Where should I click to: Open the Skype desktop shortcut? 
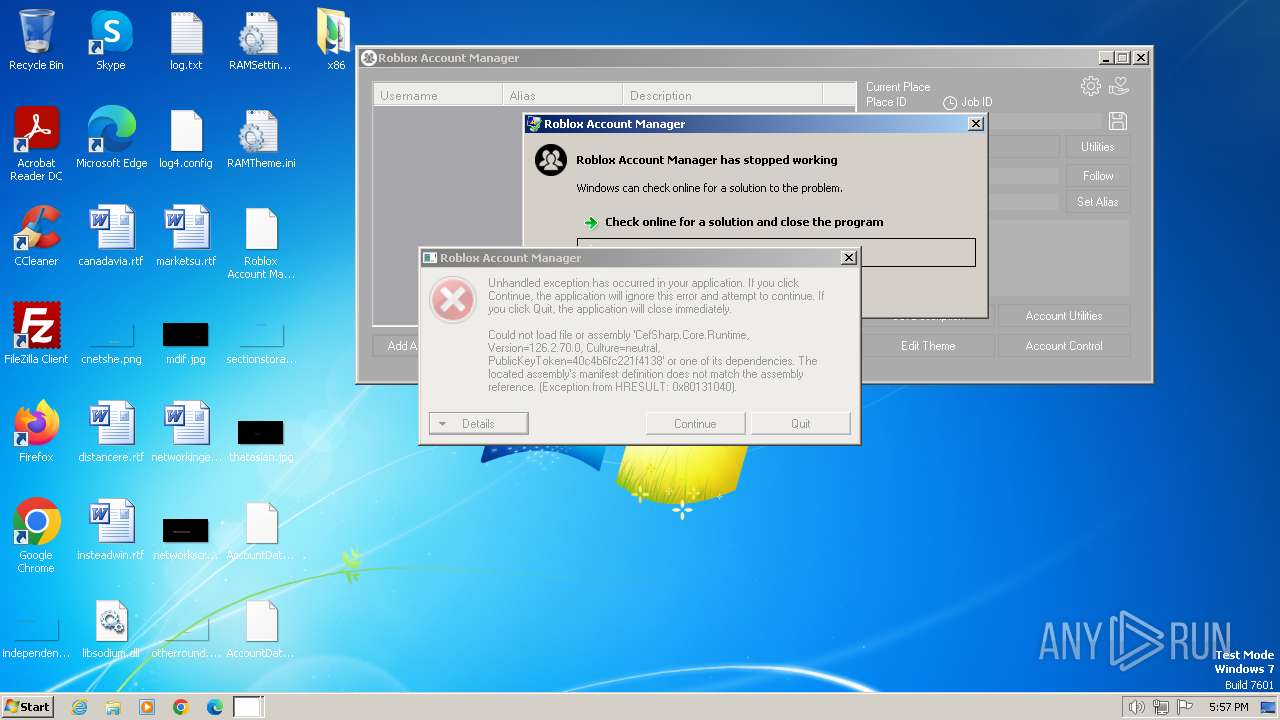coord(110,40)
